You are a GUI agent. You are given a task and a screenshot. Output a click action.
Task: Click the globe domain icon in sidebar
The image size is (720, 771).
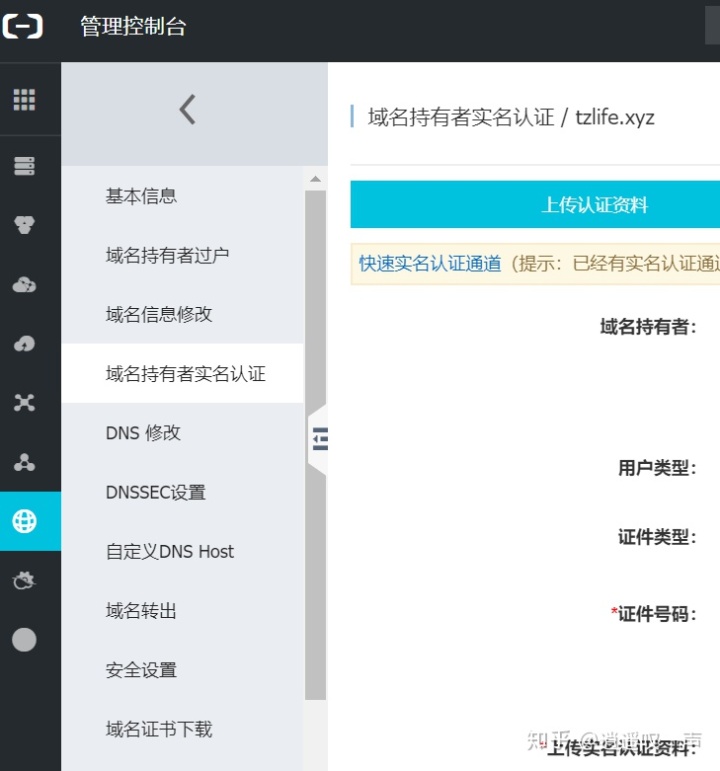pyautogui.click(x=25, y=521)
